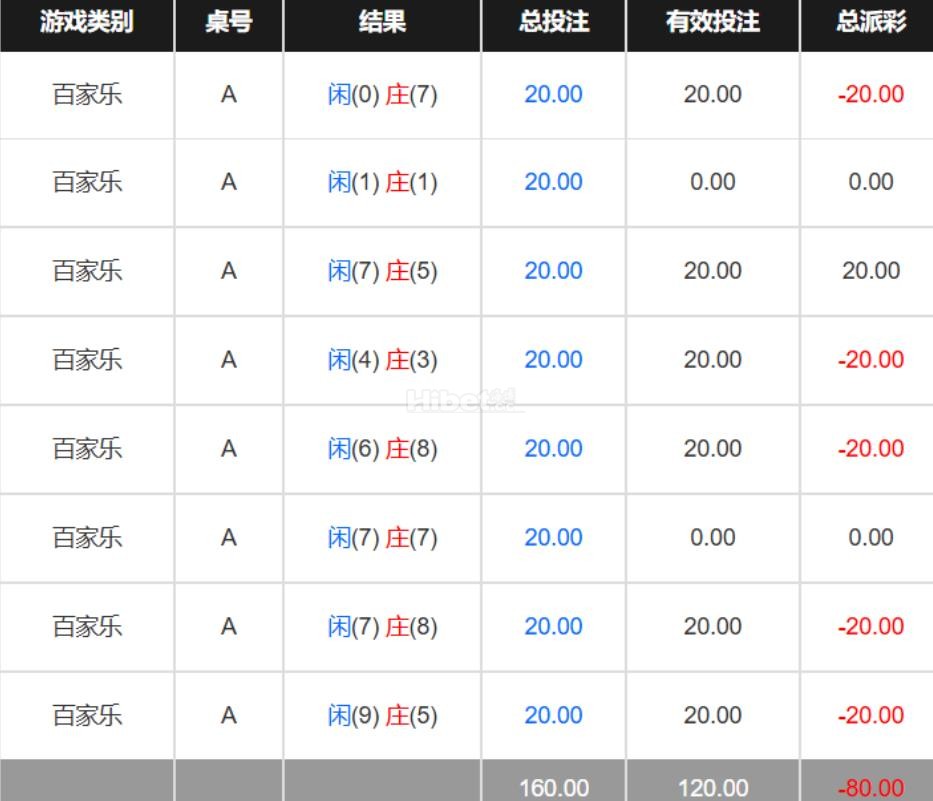This screenshot has height=801, width=933.
Task: Click the 桌号 column header
Action: 228,23
